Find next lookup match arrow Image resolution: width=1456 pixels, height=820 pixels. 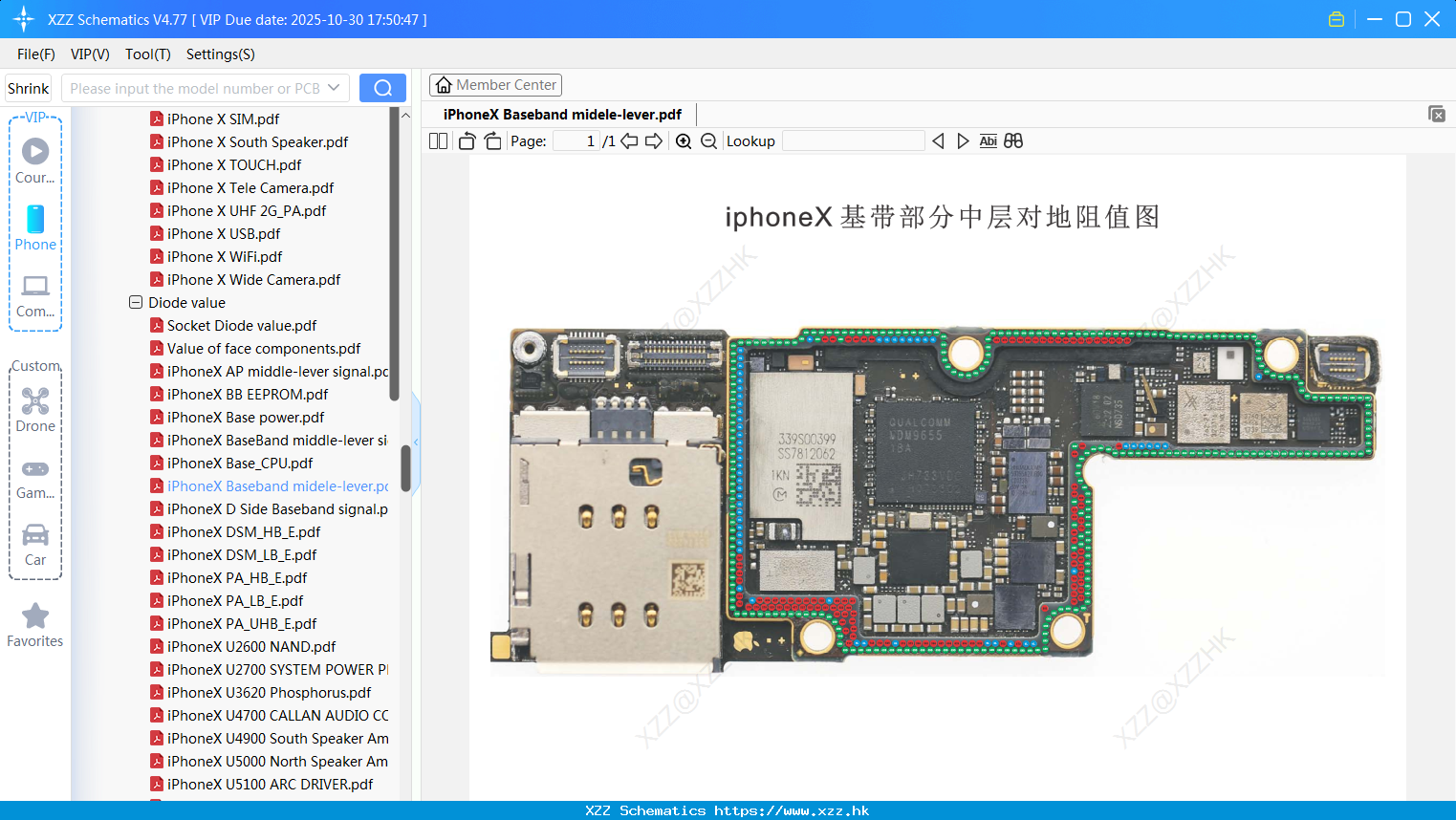[x=963, y=140]
